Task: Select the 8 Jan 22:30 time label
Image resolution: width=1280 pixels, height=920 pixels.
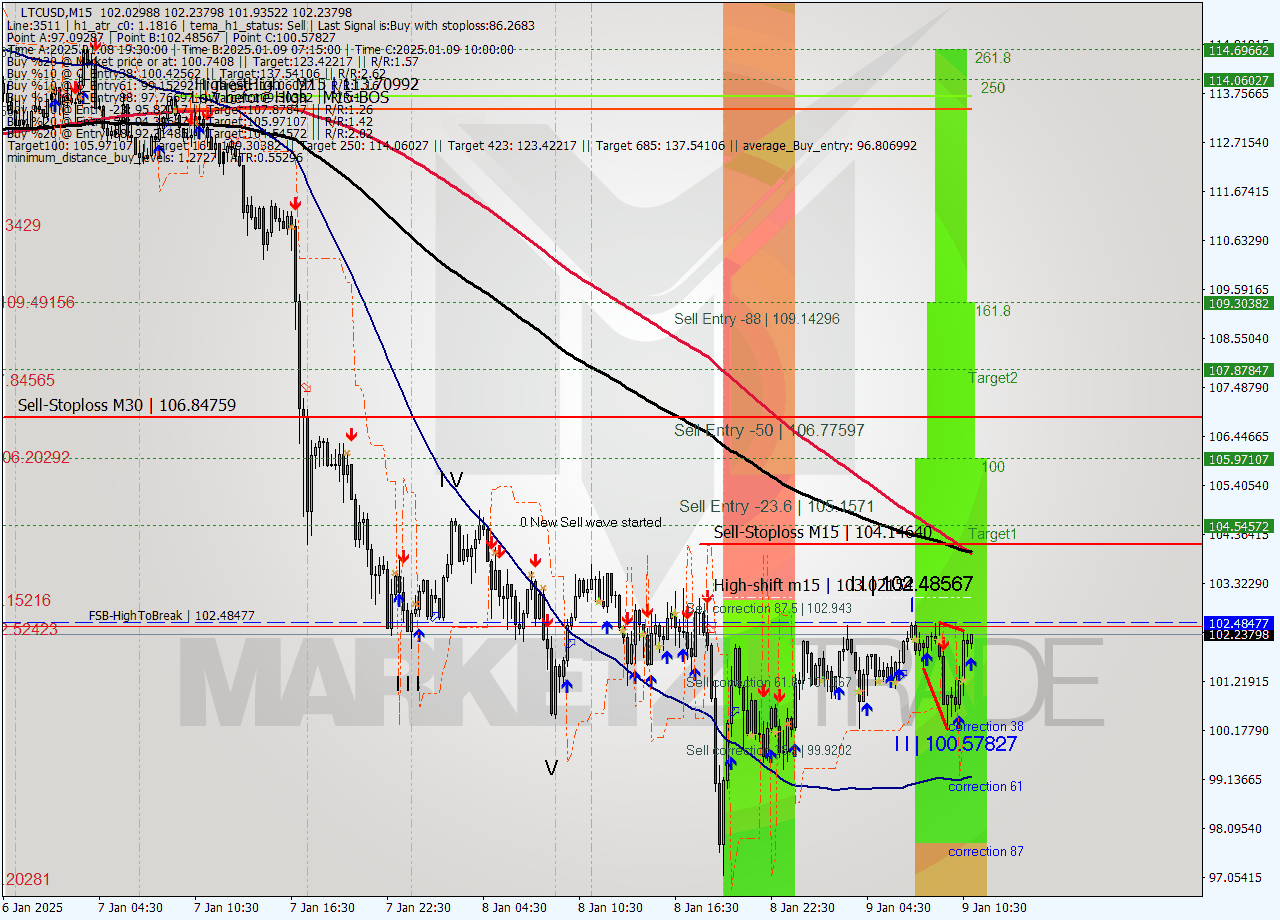Action: click(x=803, y=908)
